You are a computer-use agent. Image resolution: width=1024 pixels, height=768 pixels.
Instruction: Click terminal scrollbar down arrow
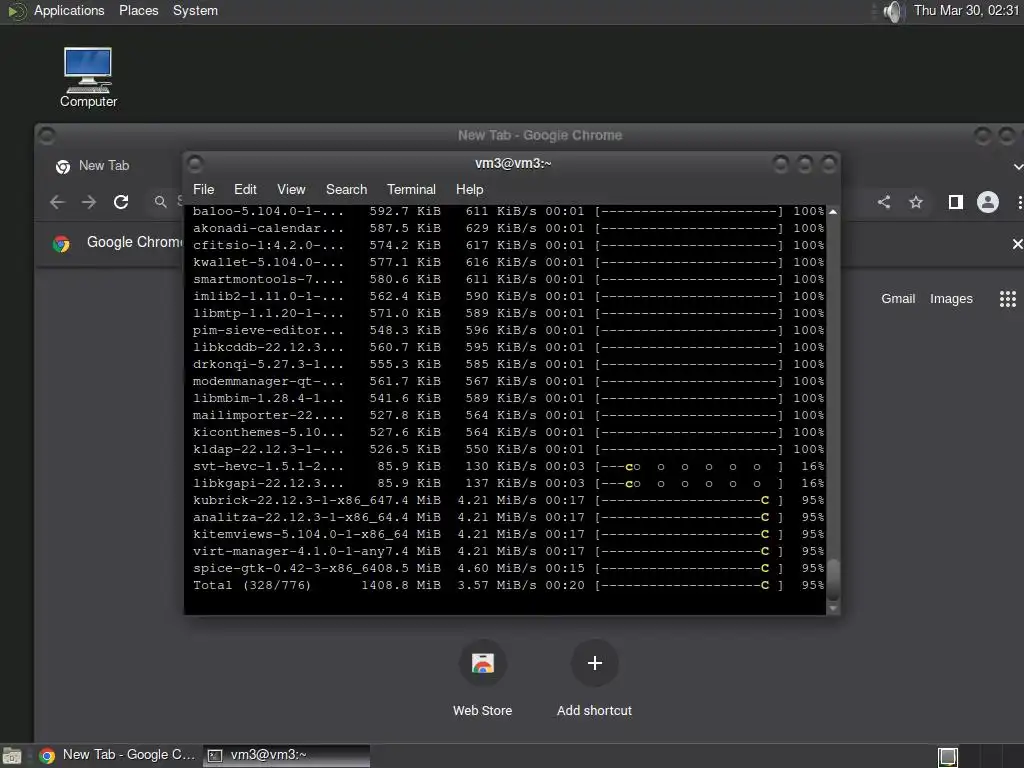(x=833, y=609)
